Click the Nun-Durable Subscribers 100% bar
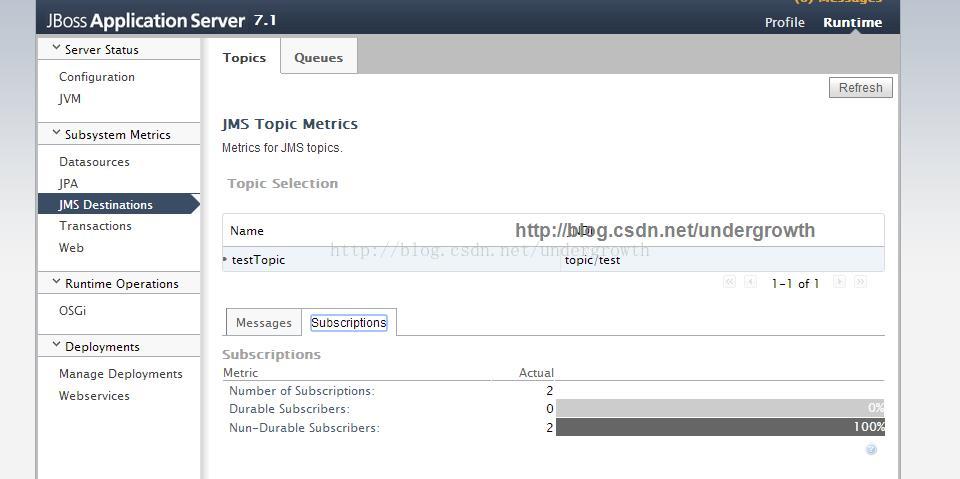Screen dimensions: 960x479 click(720, 427)
